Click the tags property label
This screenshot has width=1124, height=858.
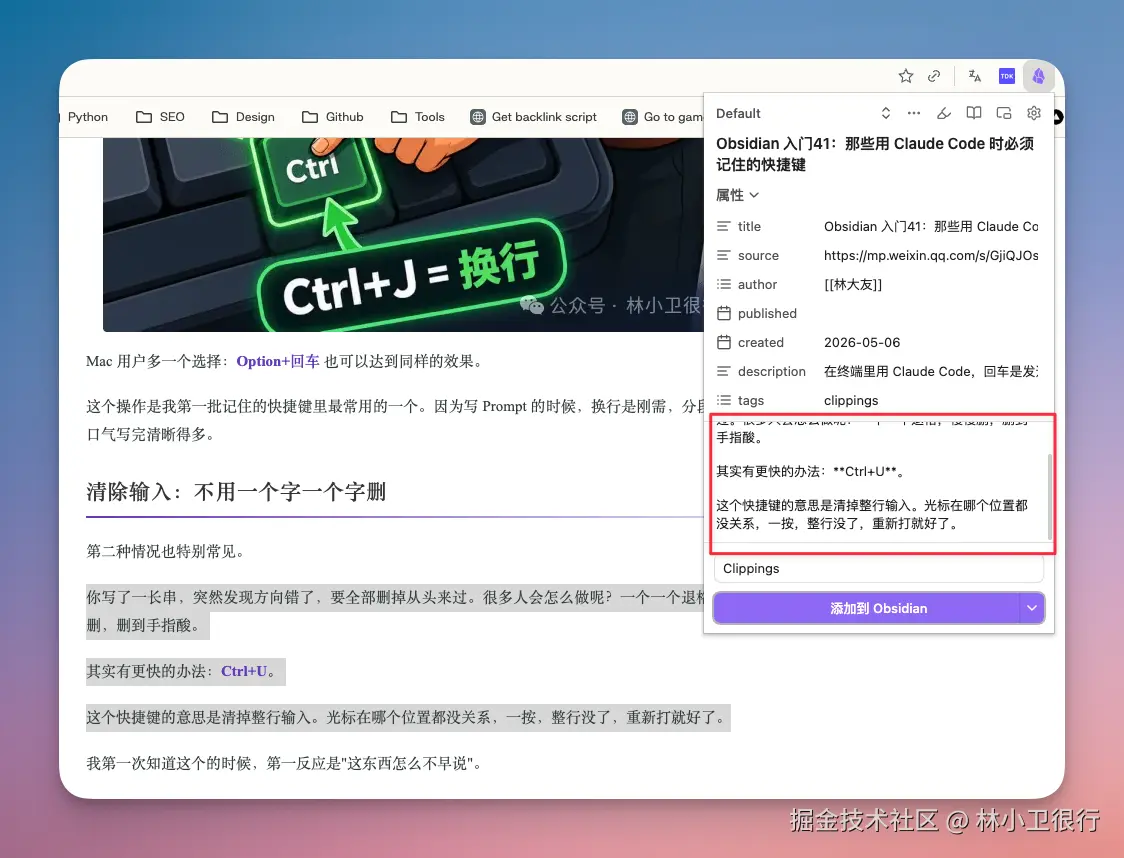(751, 401)
